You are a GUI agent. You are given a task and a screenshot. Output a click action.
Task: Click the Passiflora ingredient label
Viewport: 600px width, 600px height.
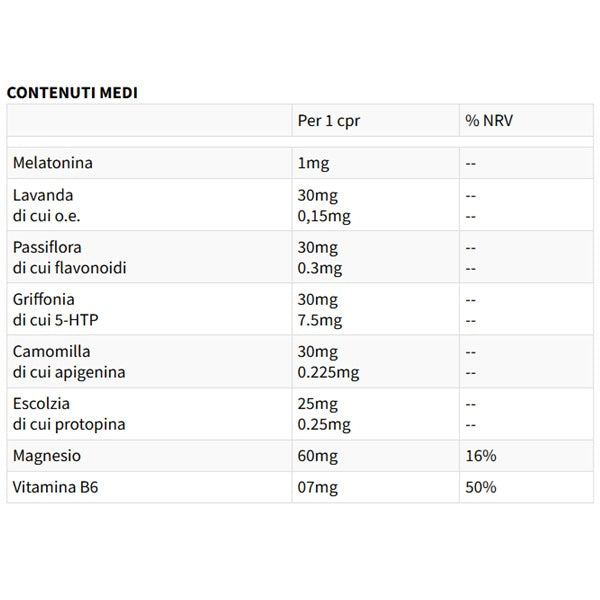47,247
